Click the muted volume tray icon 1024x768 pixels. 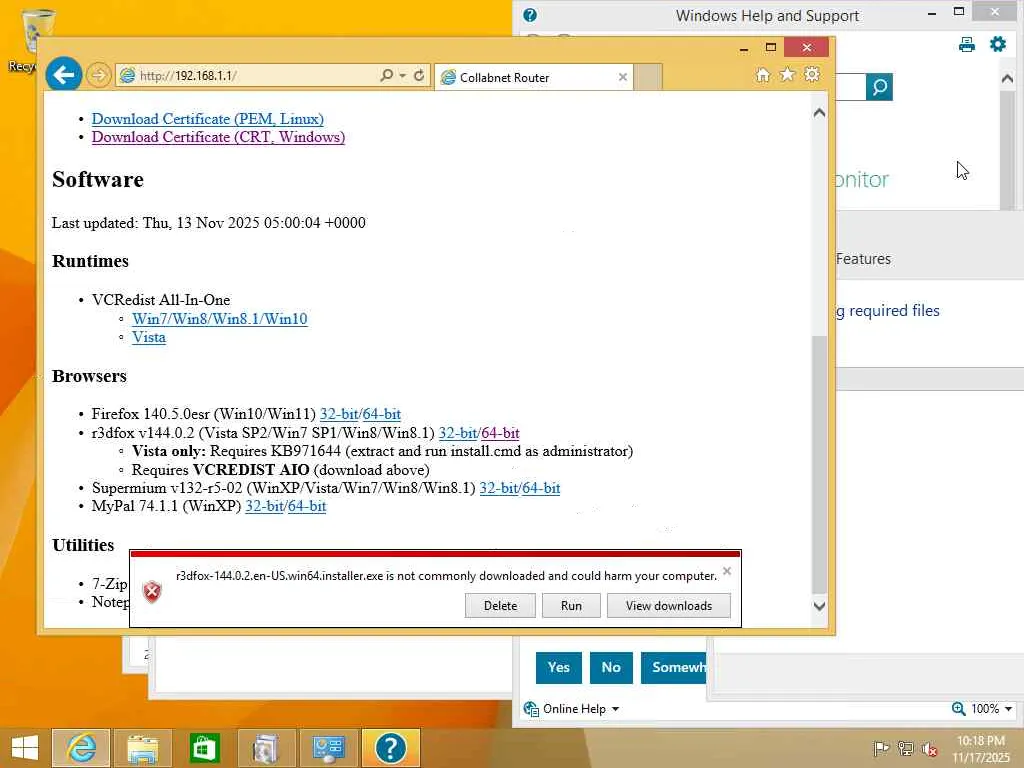[929, 748]
